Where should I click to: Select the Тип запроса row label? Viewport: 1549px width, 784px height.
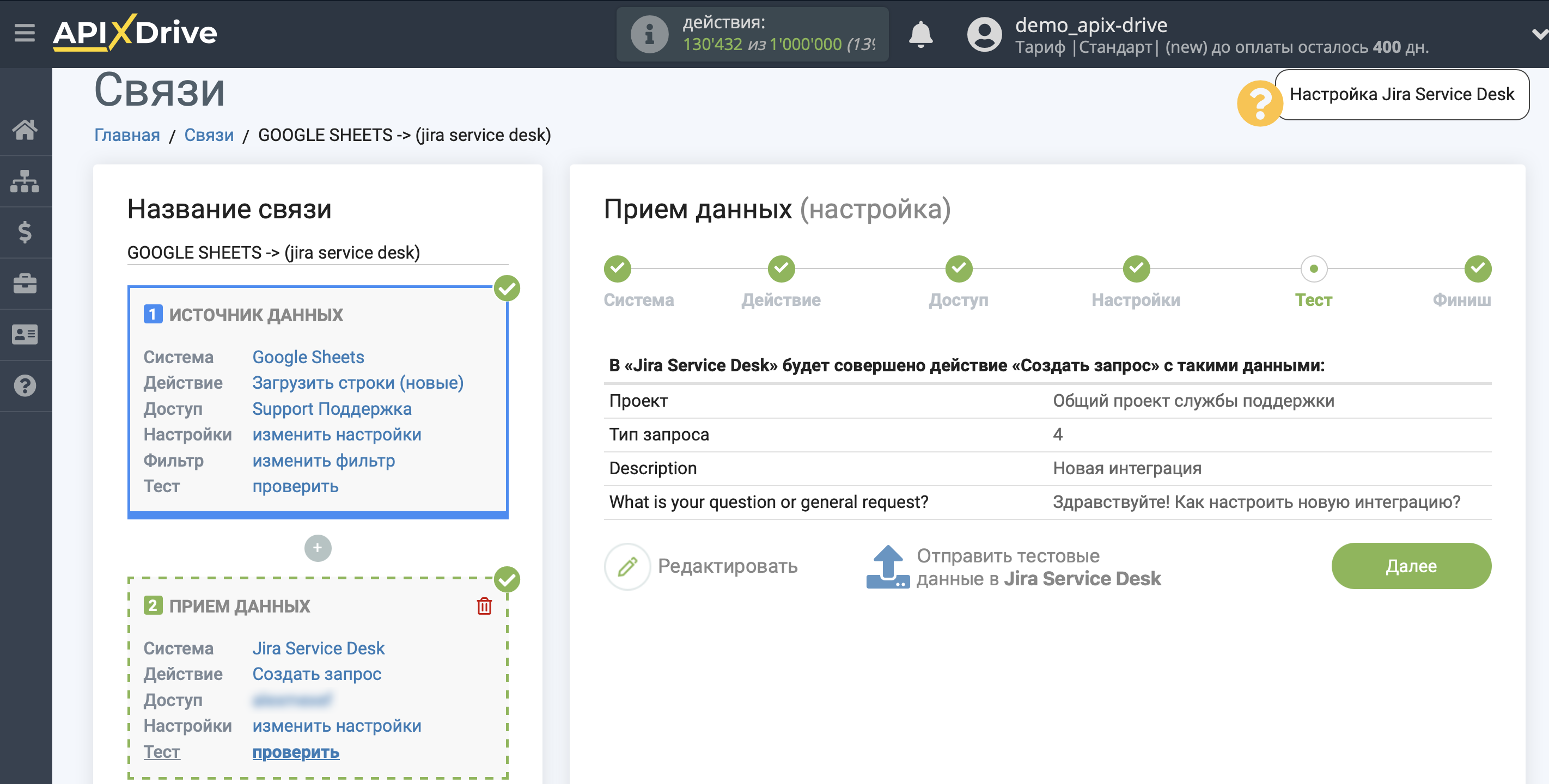pos(659,434)
